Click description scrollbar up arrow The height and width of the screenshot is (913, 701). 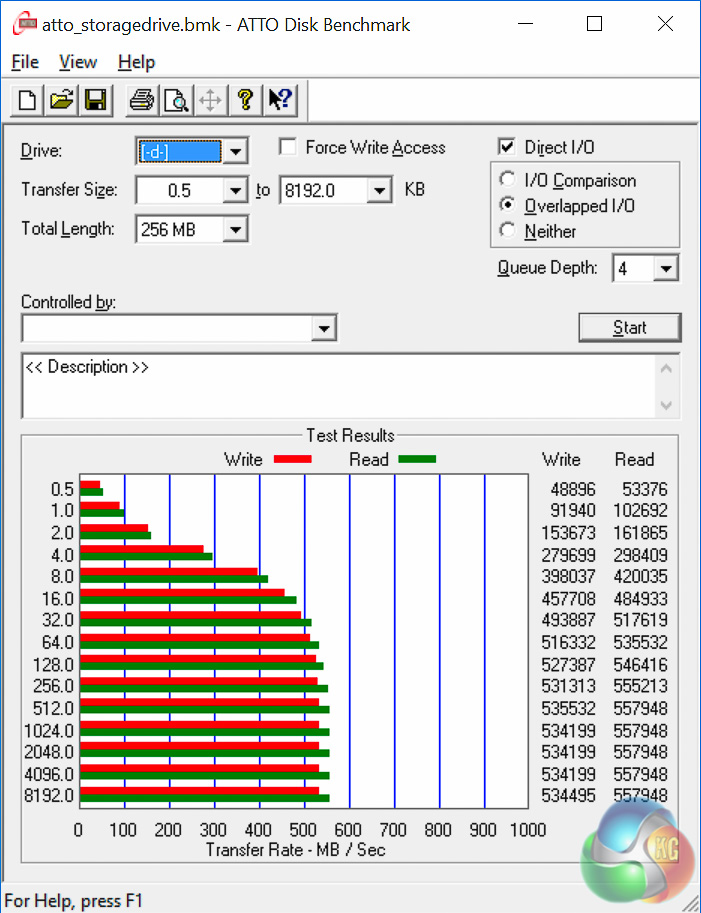pos(667,369)
